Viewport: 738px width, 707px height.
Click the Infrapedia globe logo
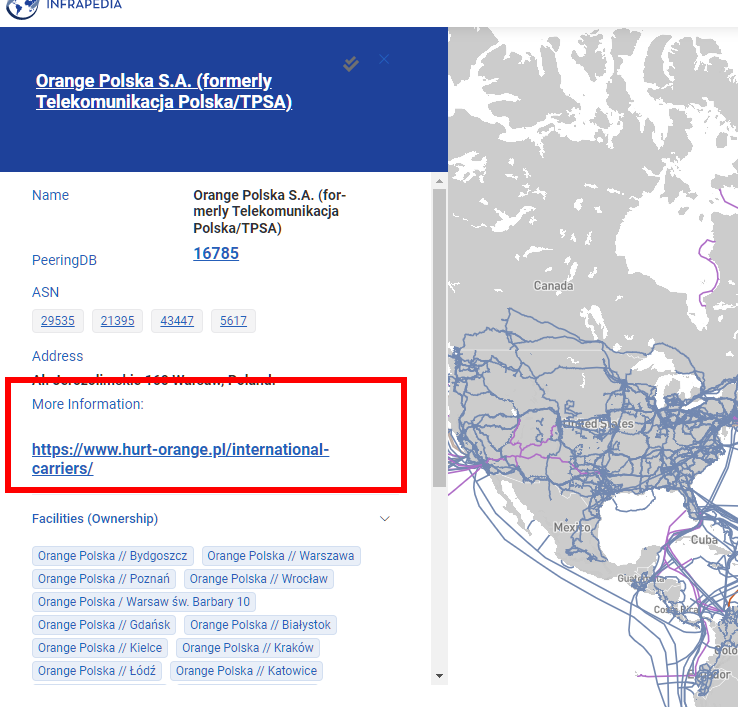[x=22, y=8]
